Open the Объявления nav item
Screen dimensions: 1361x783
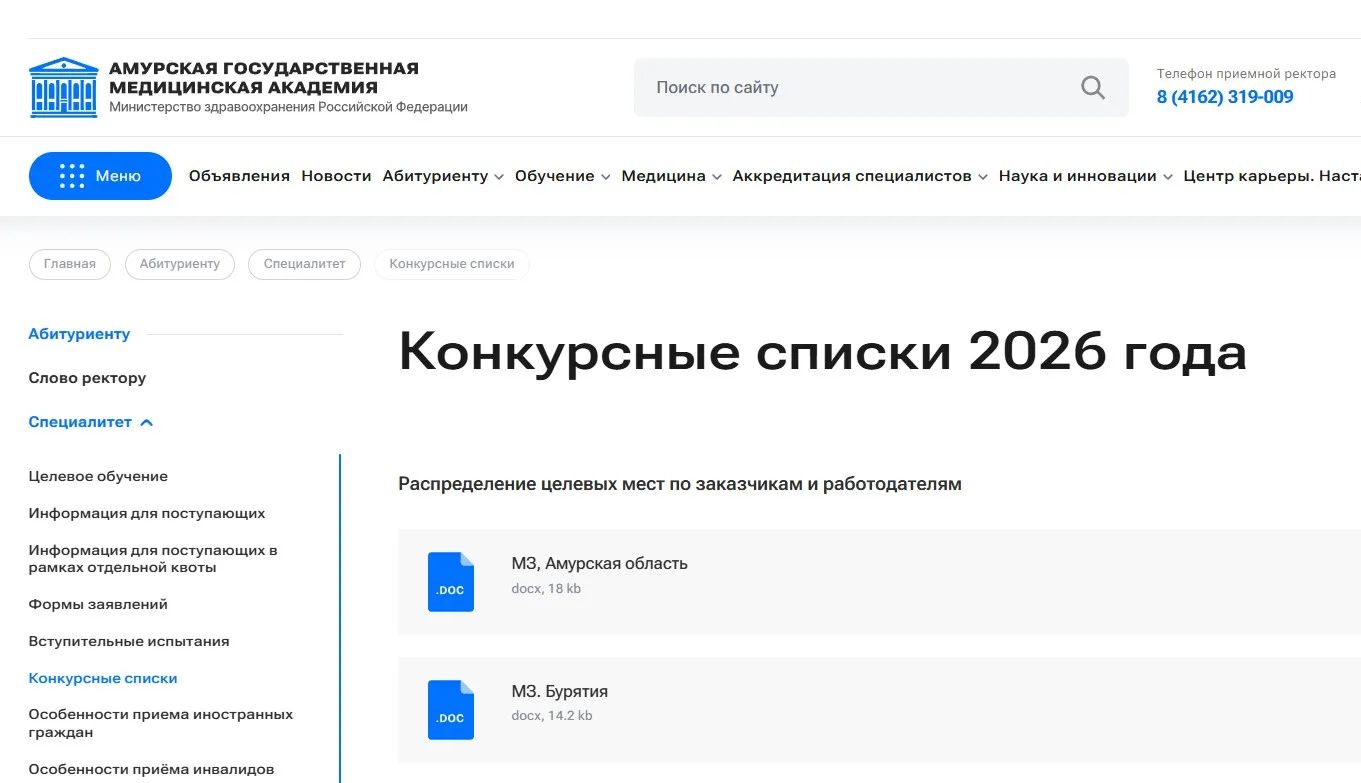pos(239,176)
